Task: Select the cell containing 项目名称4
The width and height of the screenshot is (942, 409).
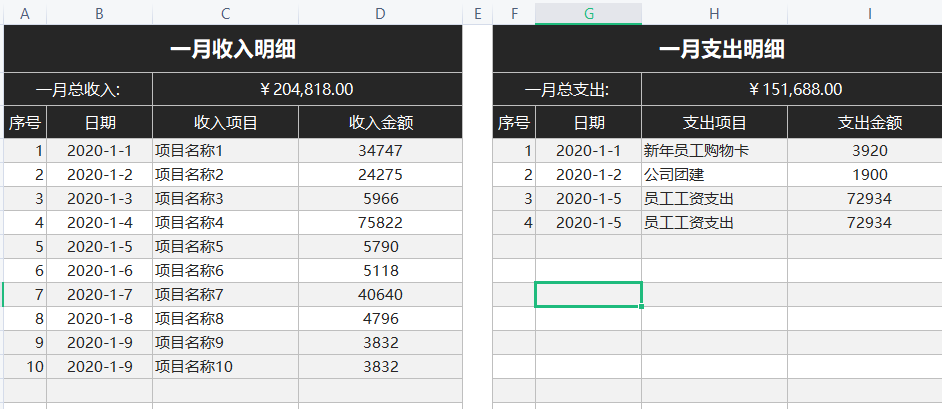Action: [x=225, y=222]
